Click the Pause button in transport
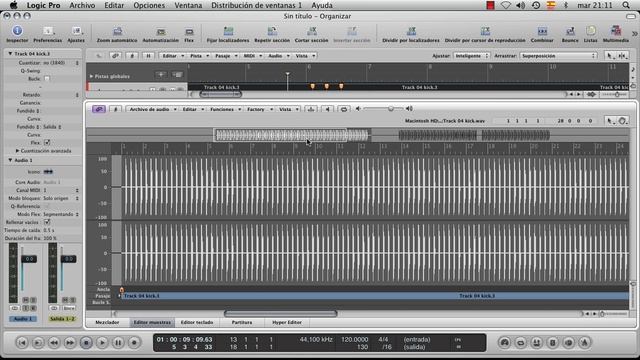Screen dimensions: 640x360 click(x=118, y=342)
